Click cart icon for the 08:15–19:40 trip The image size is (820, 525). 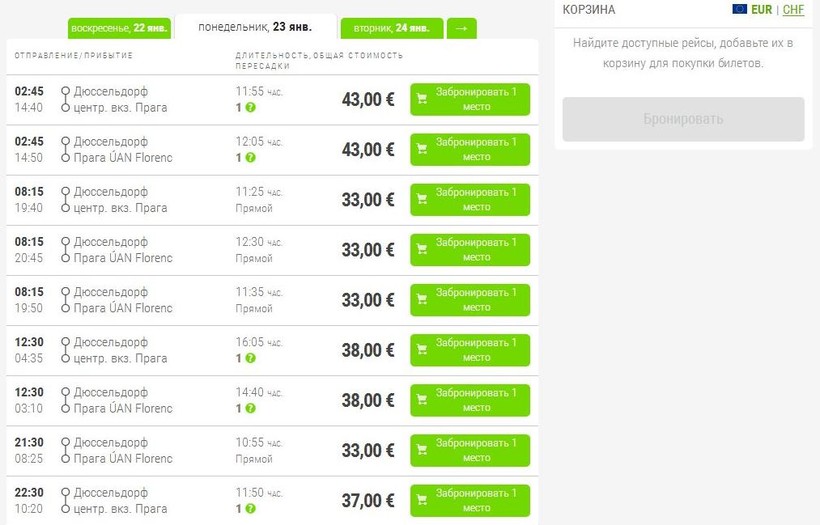(422, 200)
